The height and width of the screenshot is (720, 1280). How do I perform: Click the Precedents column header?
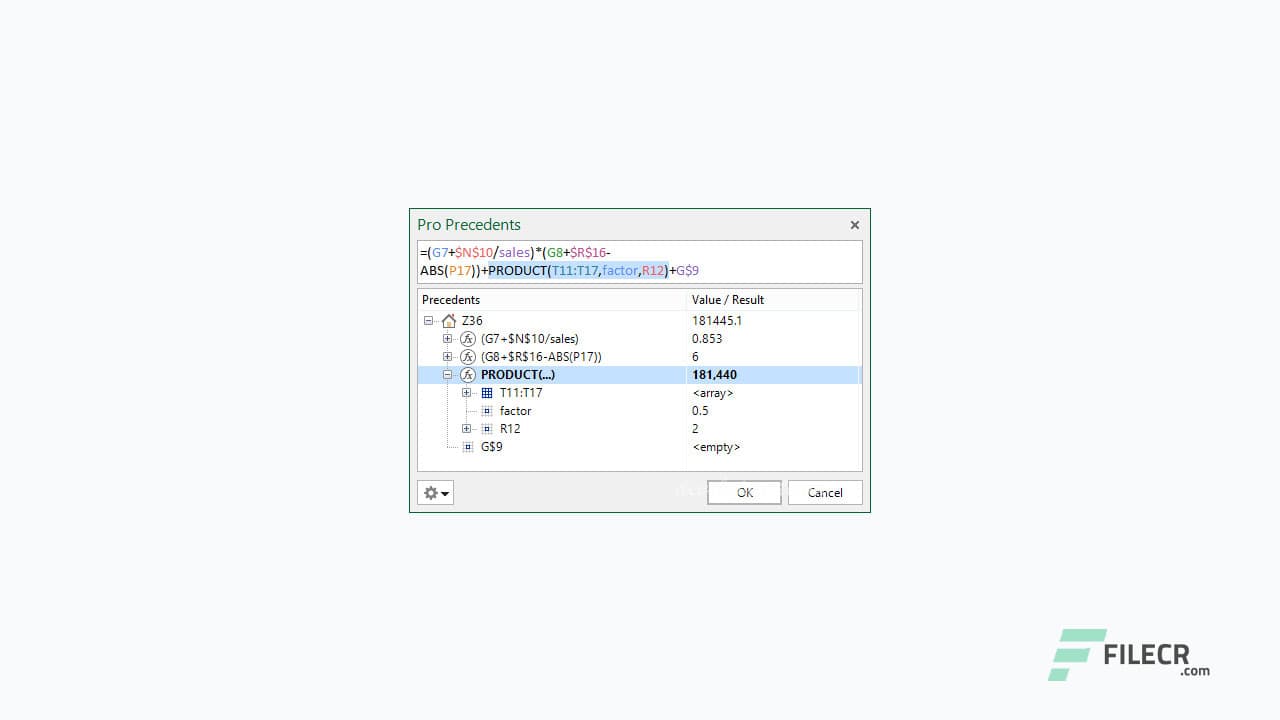tap(451, 299)
